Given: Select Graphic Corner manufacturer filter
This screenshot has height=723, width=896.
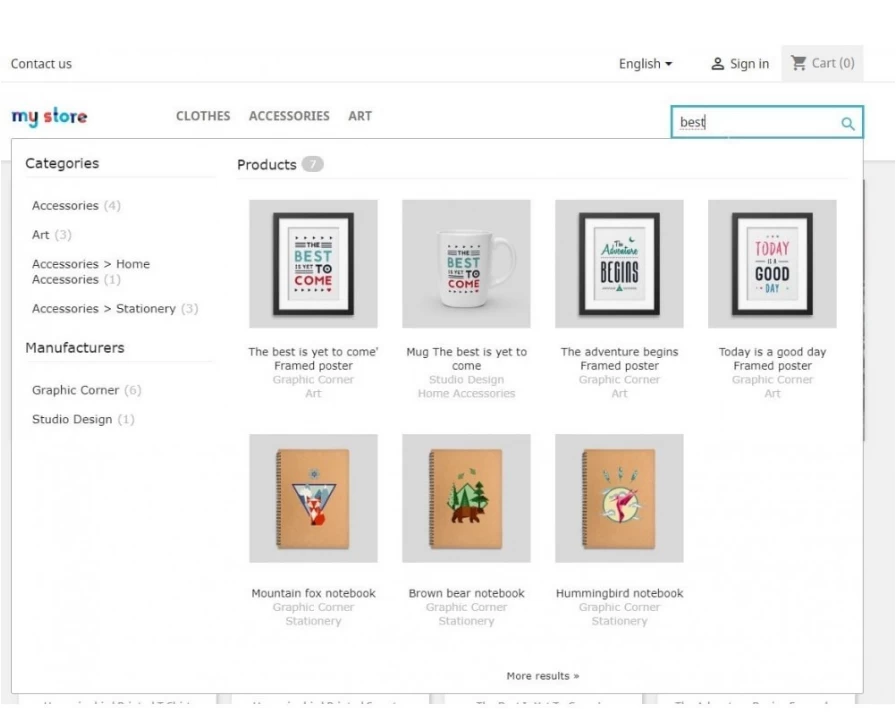Looking at the screenshot, I should (x=86, y=390).
